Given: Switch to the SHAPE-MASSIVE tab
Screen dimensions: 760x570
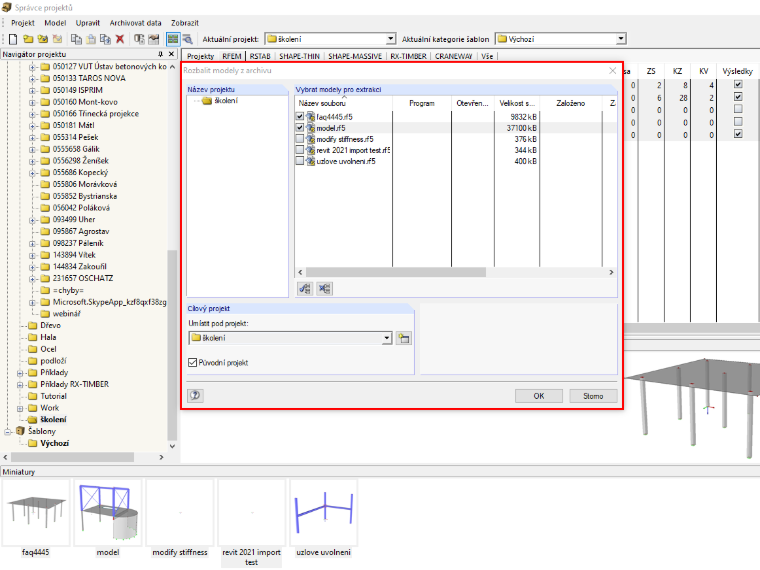Looking at the screenshot, I should (355, 56).
